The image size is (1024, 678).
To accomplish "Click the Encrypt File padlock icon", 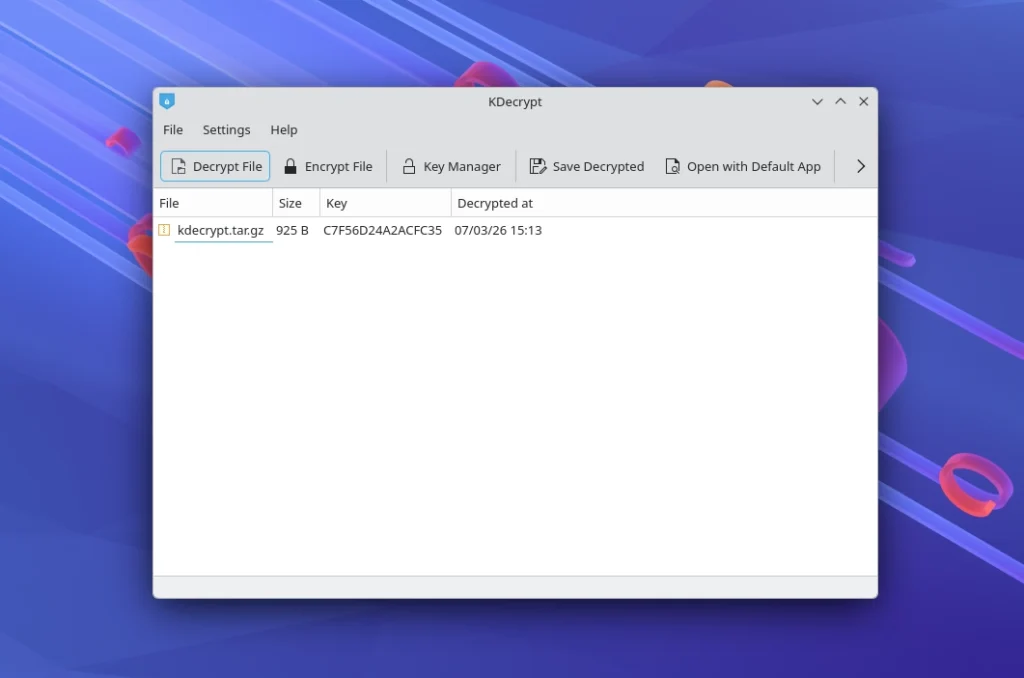I will point(290,167).
